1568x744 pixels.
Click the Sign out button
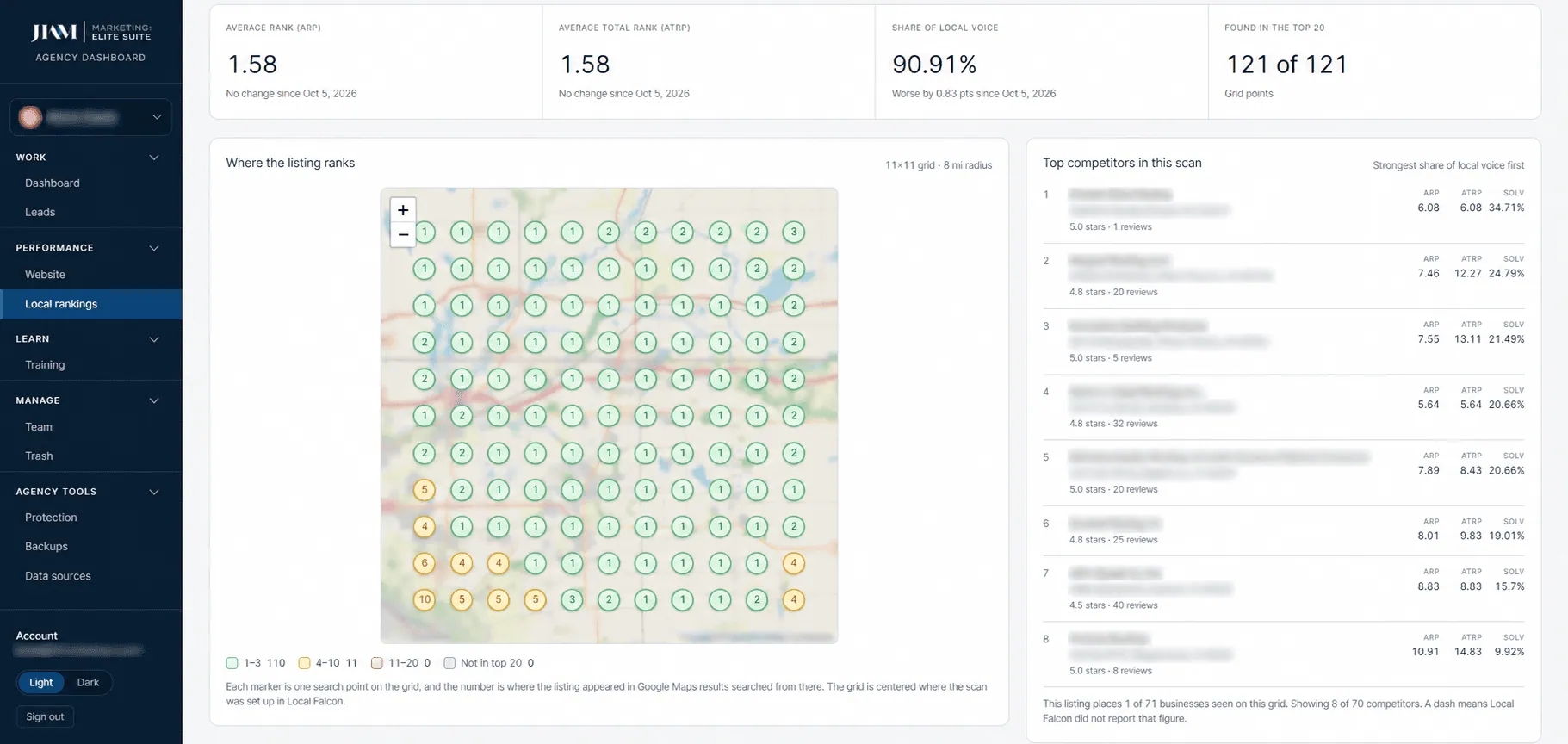pos(45,716)
